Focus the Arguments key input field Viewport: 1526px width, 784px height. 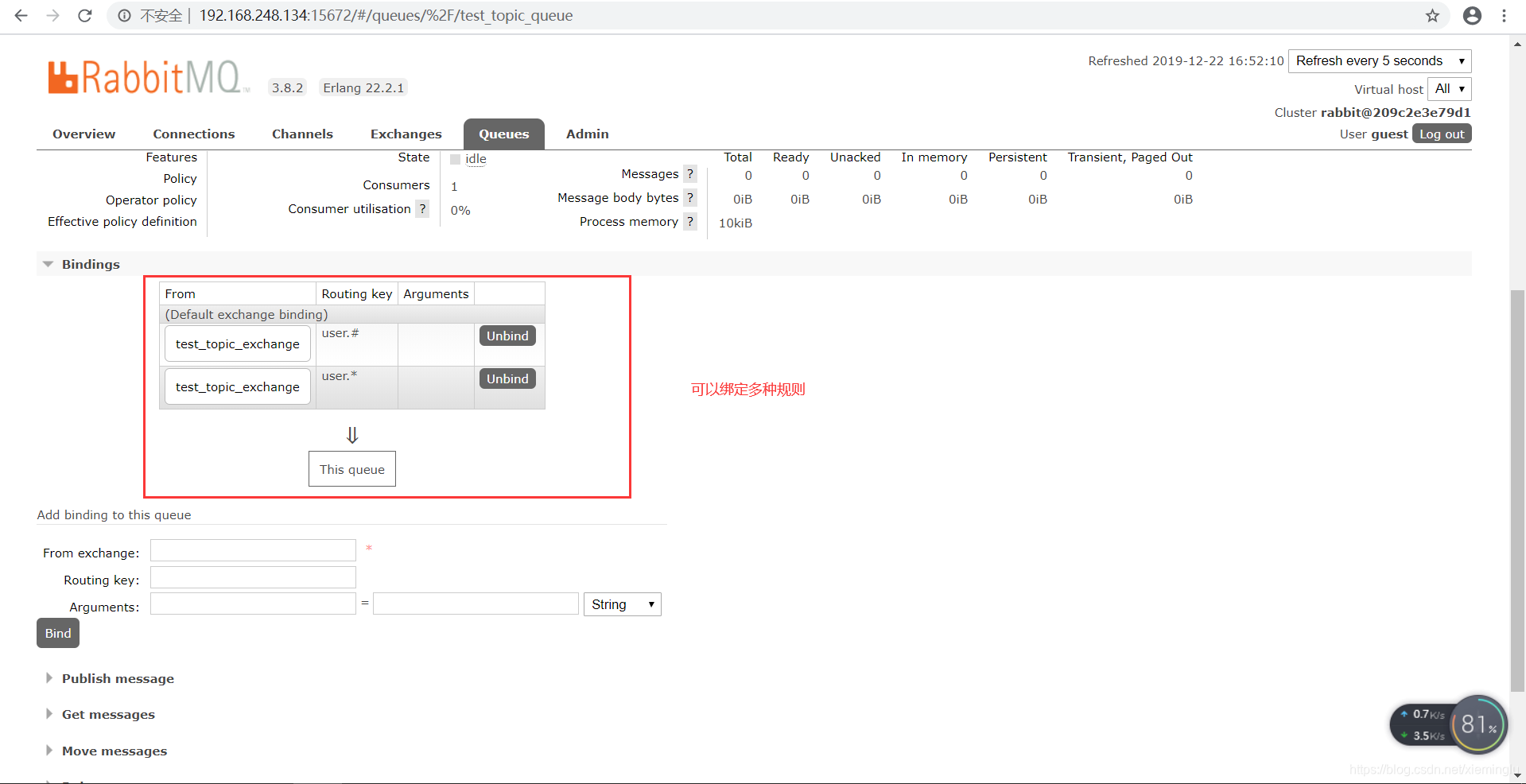[253, 604]
